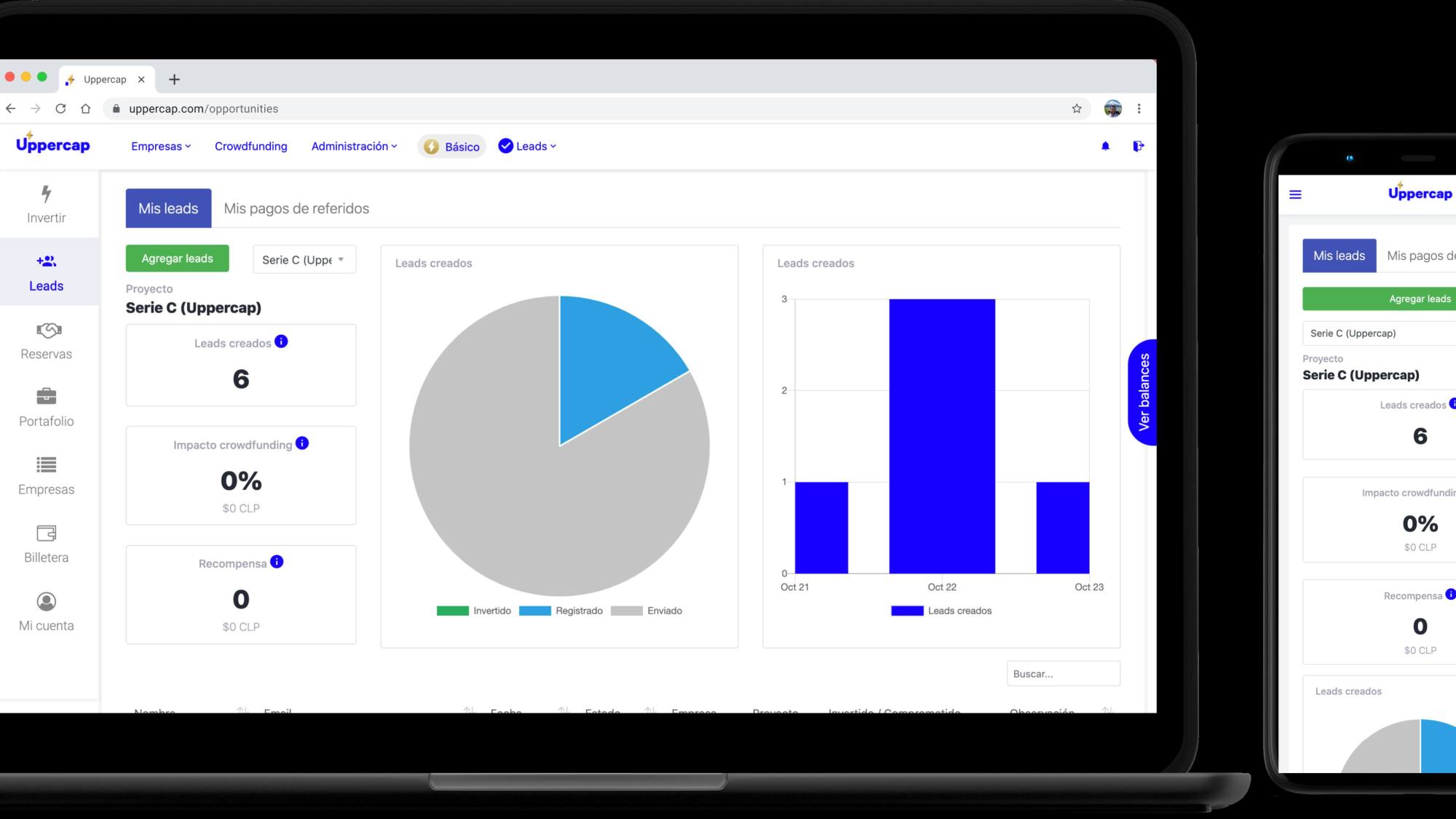The height and width of the screenshot is (819, 1456).
Task: Show info for Leads creados card
Action: (281, 341)
